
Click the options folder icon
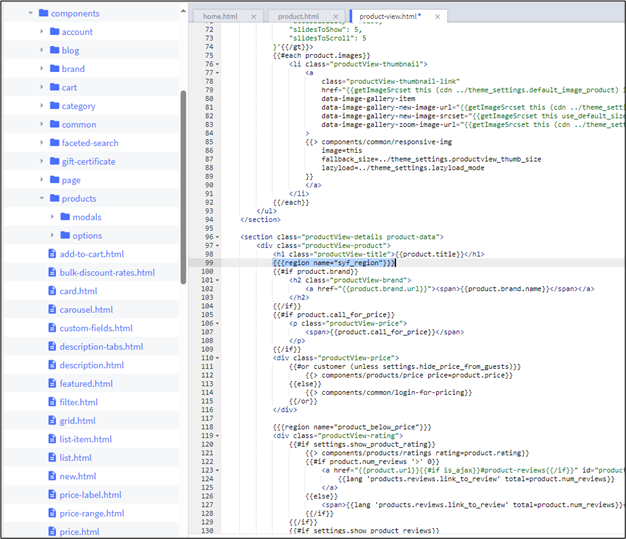(65, 236)
